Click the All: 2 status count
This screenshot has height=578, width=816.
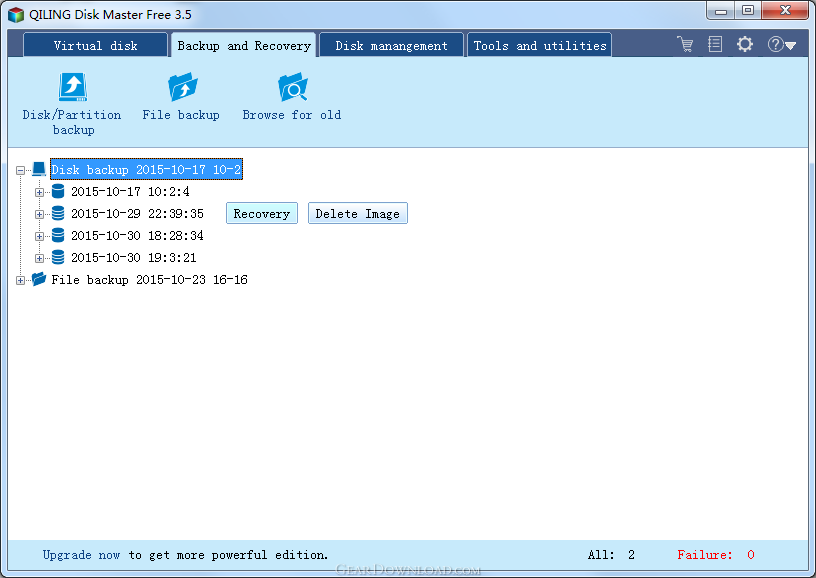tap(611, 555)
